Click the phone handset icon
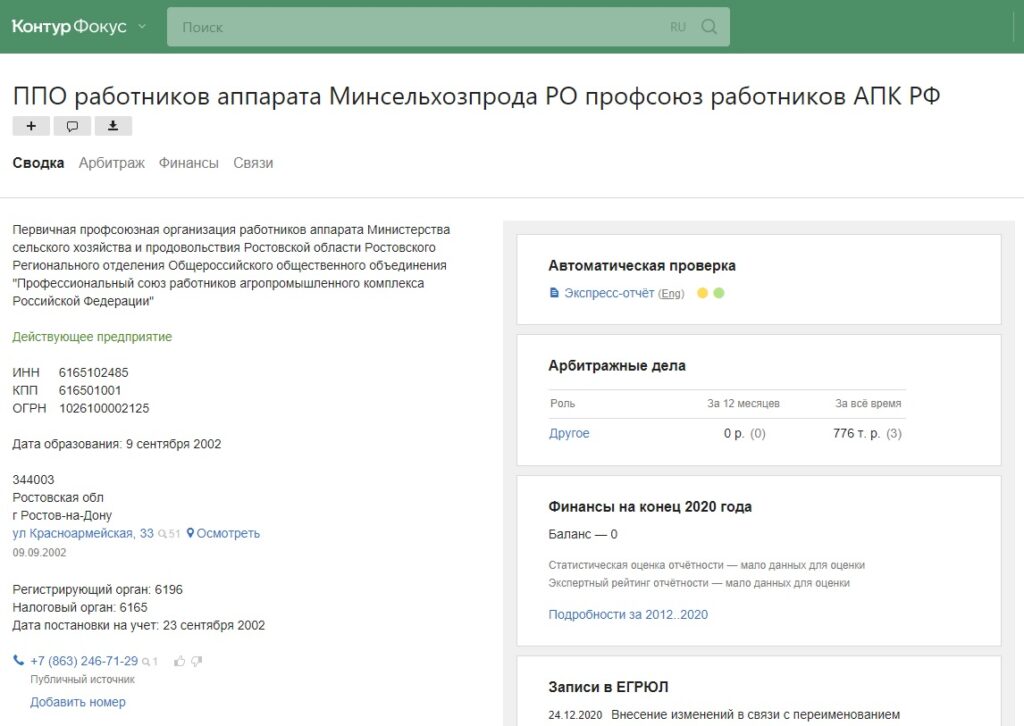Viewport: 1024px width, 726px height. [18, 660]
